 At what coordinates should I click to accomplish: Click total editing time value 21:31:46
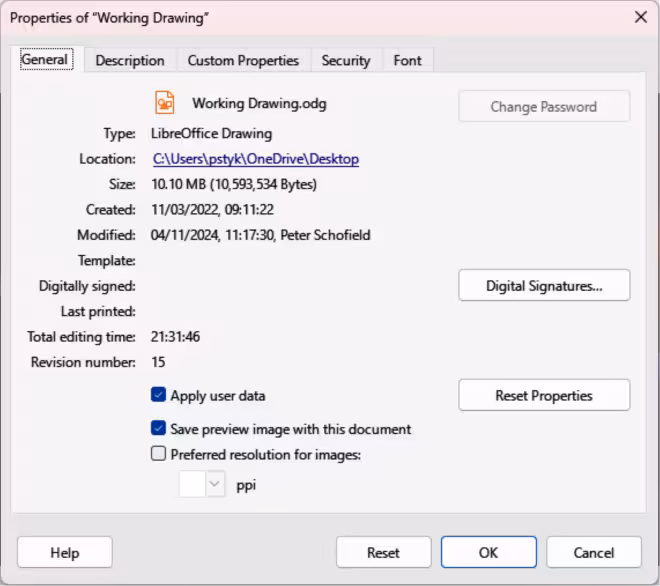pyautogui.click(x=175, y=336)
